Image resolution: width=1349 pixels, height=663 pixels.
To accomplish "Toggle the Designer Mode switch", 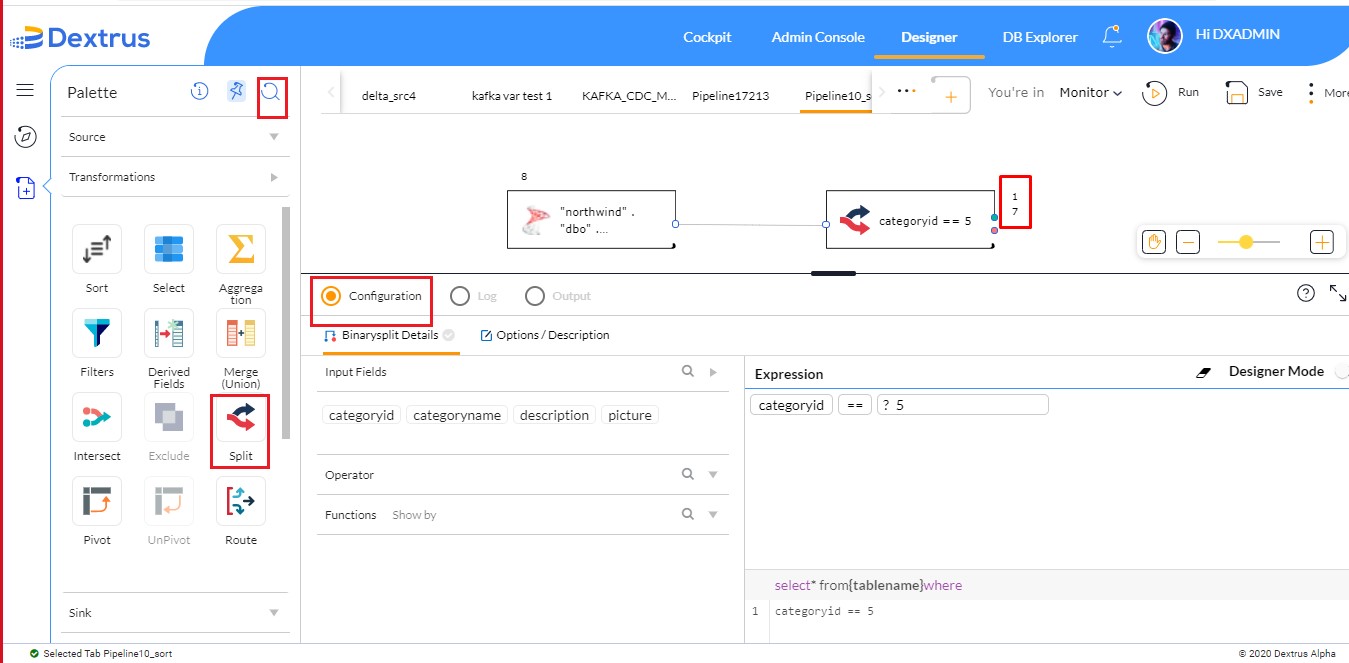I will [x=1342, y=371].
